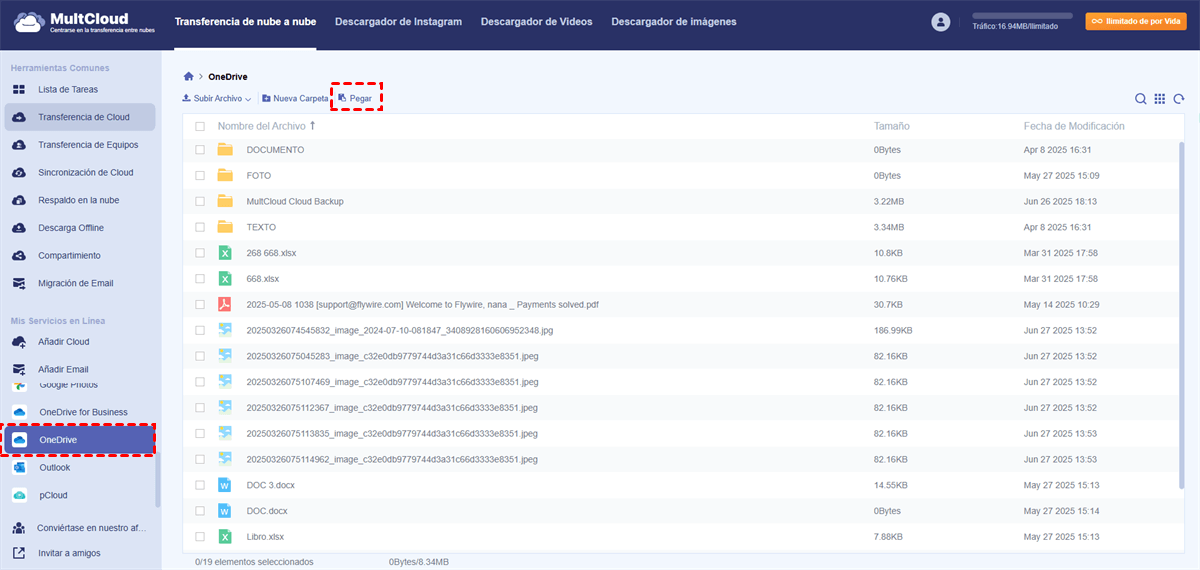This screenshot has height=570, width=1200.
Task: Open Descargador de imágenes tab
Action: click(x=674, y=21)
